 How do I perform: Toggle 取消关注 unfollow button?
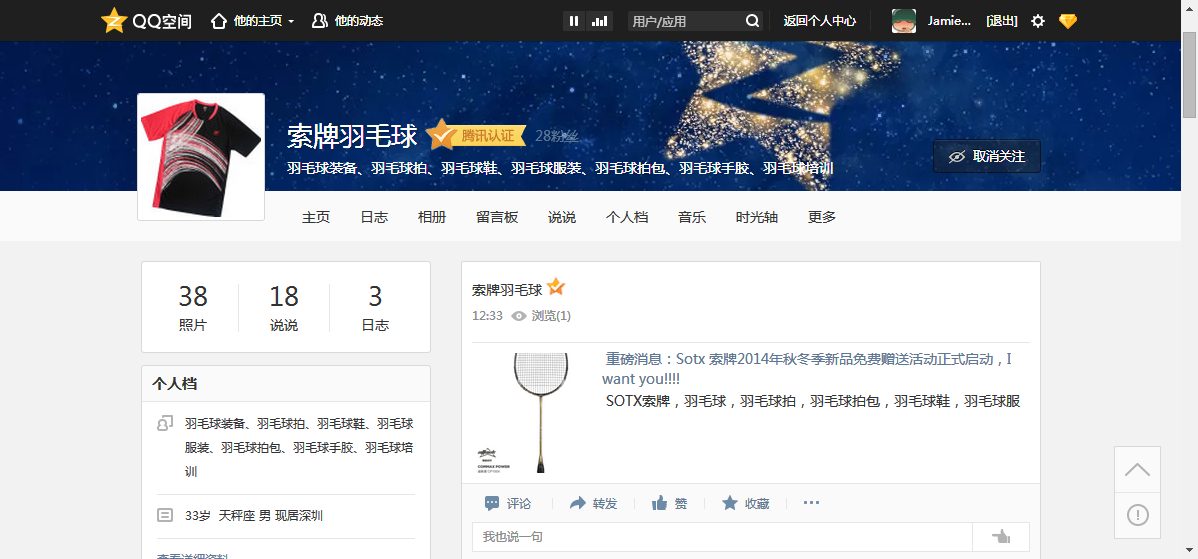click(986, 156)
